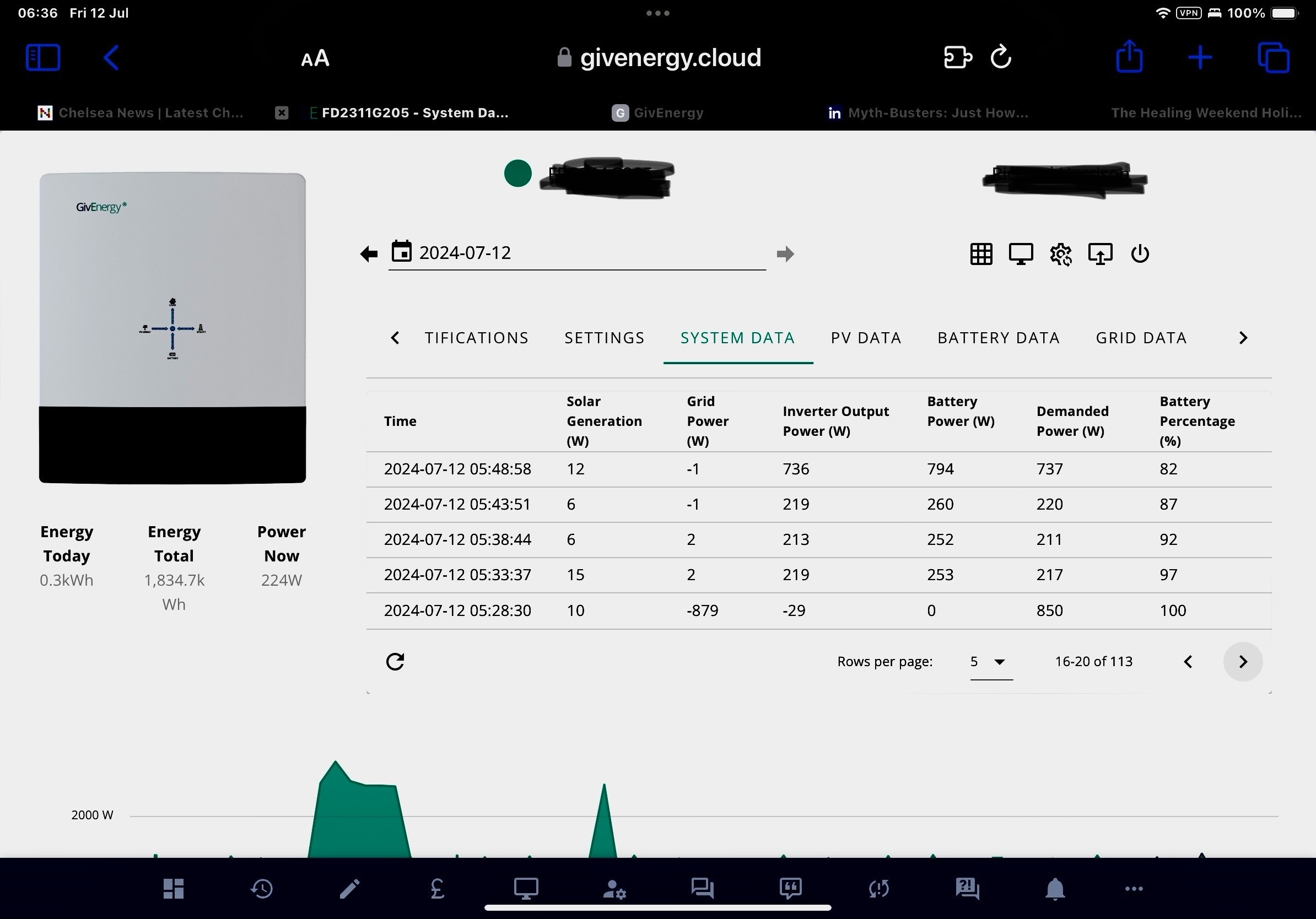This screenshot has height=919, width=1316.
Task: Open monitor icon in bottom navigation
Action: pyautogui.click(x=526, y=889)
